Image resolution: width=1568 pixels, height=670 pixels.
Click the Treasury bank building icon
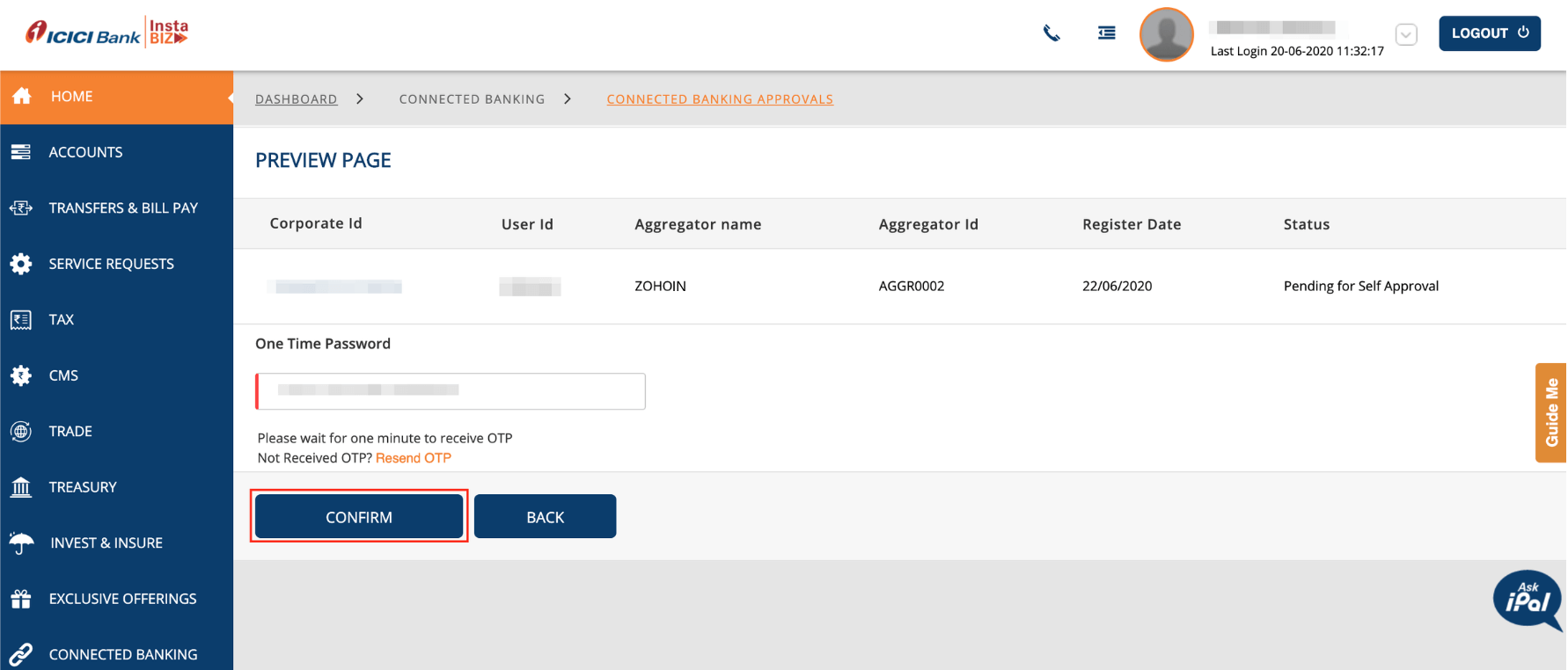21,487
